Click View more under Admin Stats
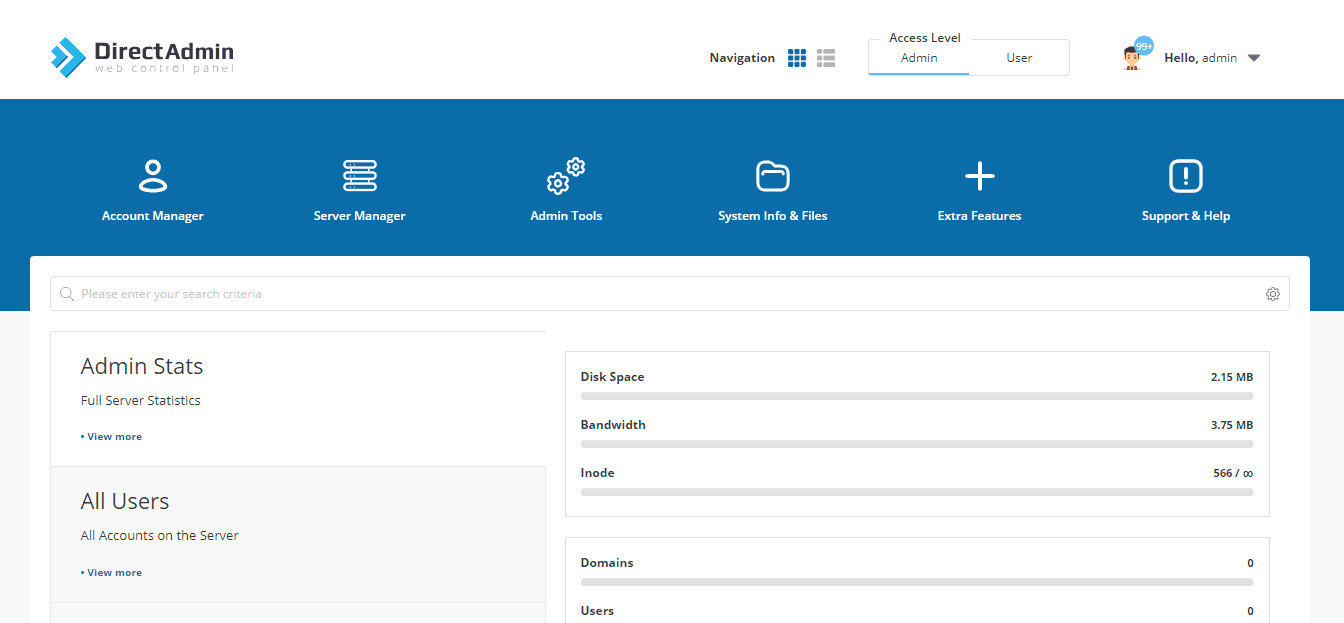This screenshot has height=623, width=1344. coord(112,437)
